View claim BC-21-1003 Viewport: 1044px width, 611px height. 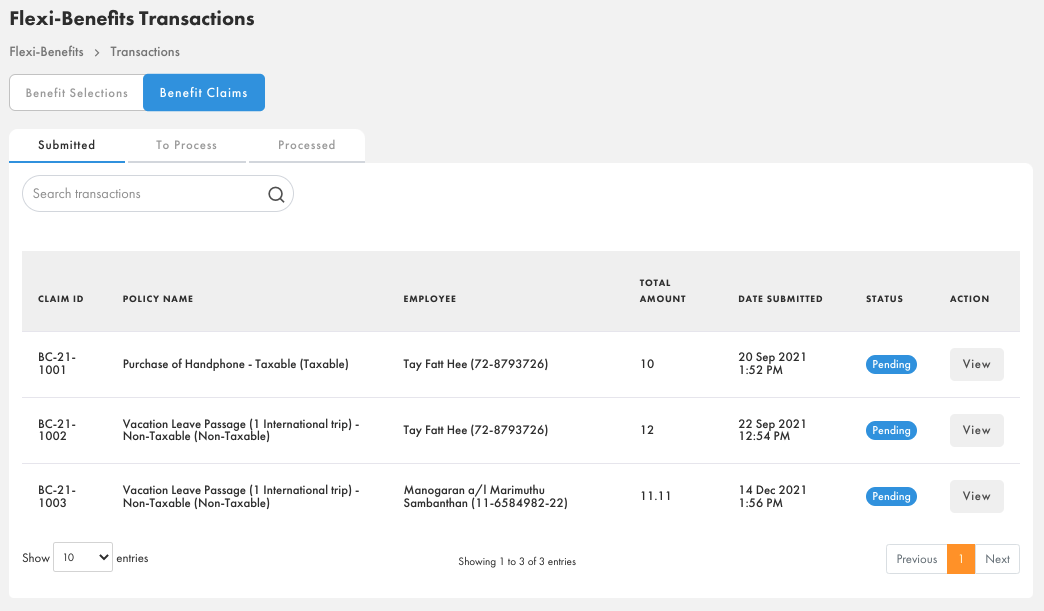click(976, 496)
